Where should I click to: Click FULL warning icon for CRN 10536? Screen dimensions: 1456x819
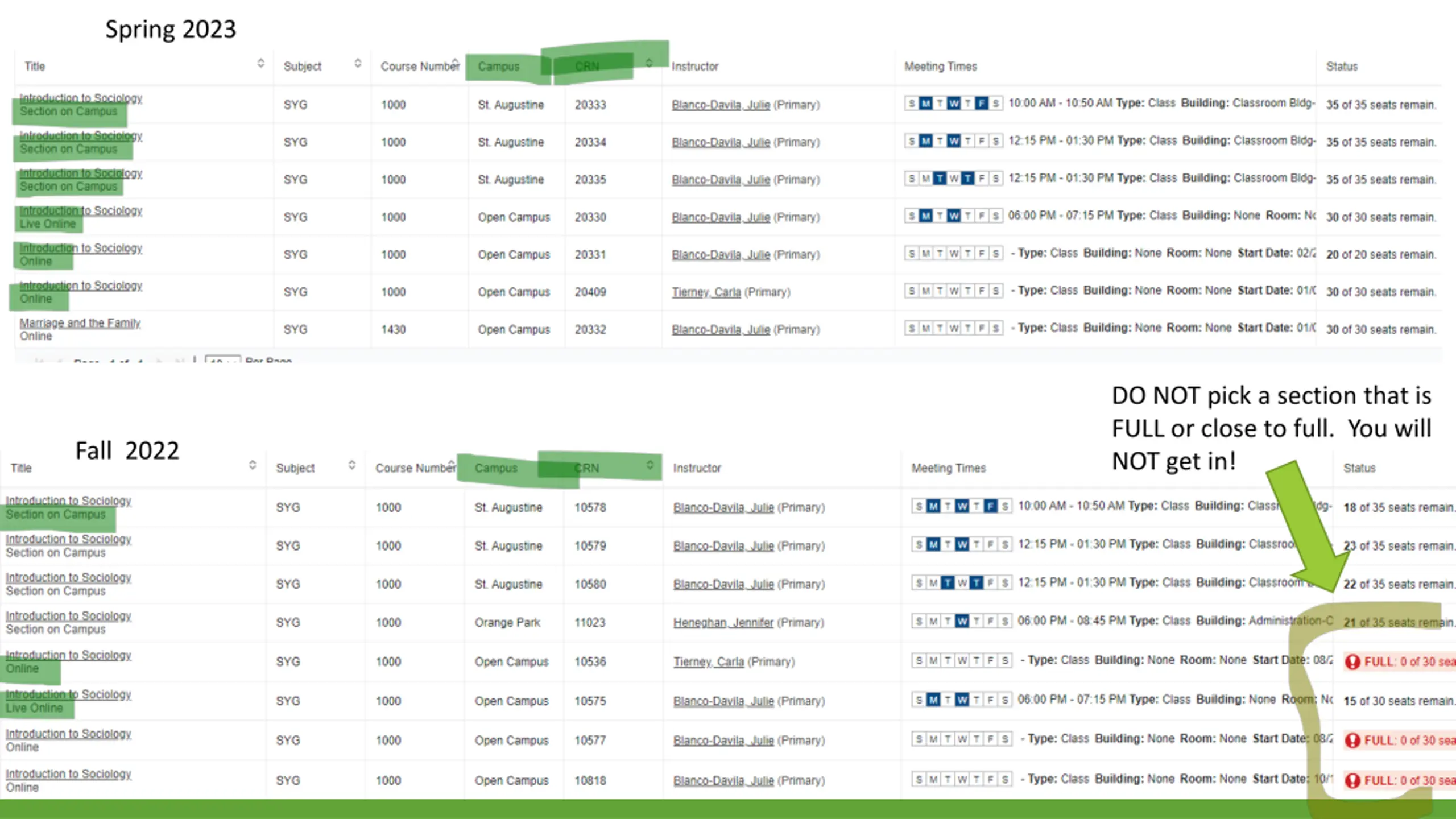(x=1352, y=661)
